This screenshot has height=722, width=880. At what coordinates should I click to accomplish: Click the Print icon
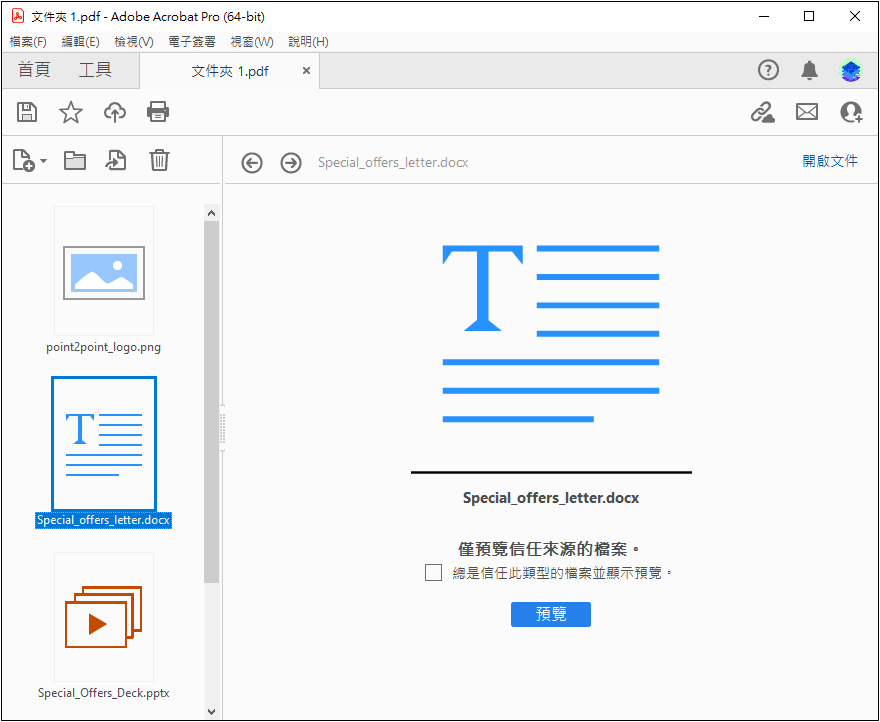(158, 112)
